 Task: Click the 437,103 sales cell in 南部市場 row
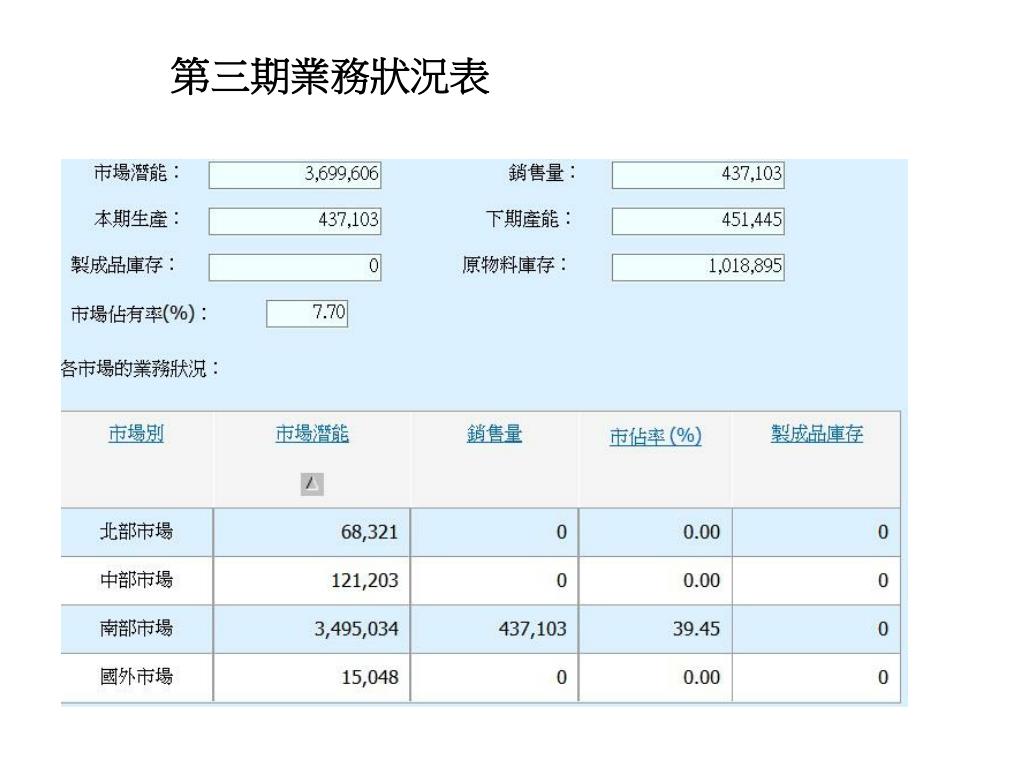click(494, 629)
